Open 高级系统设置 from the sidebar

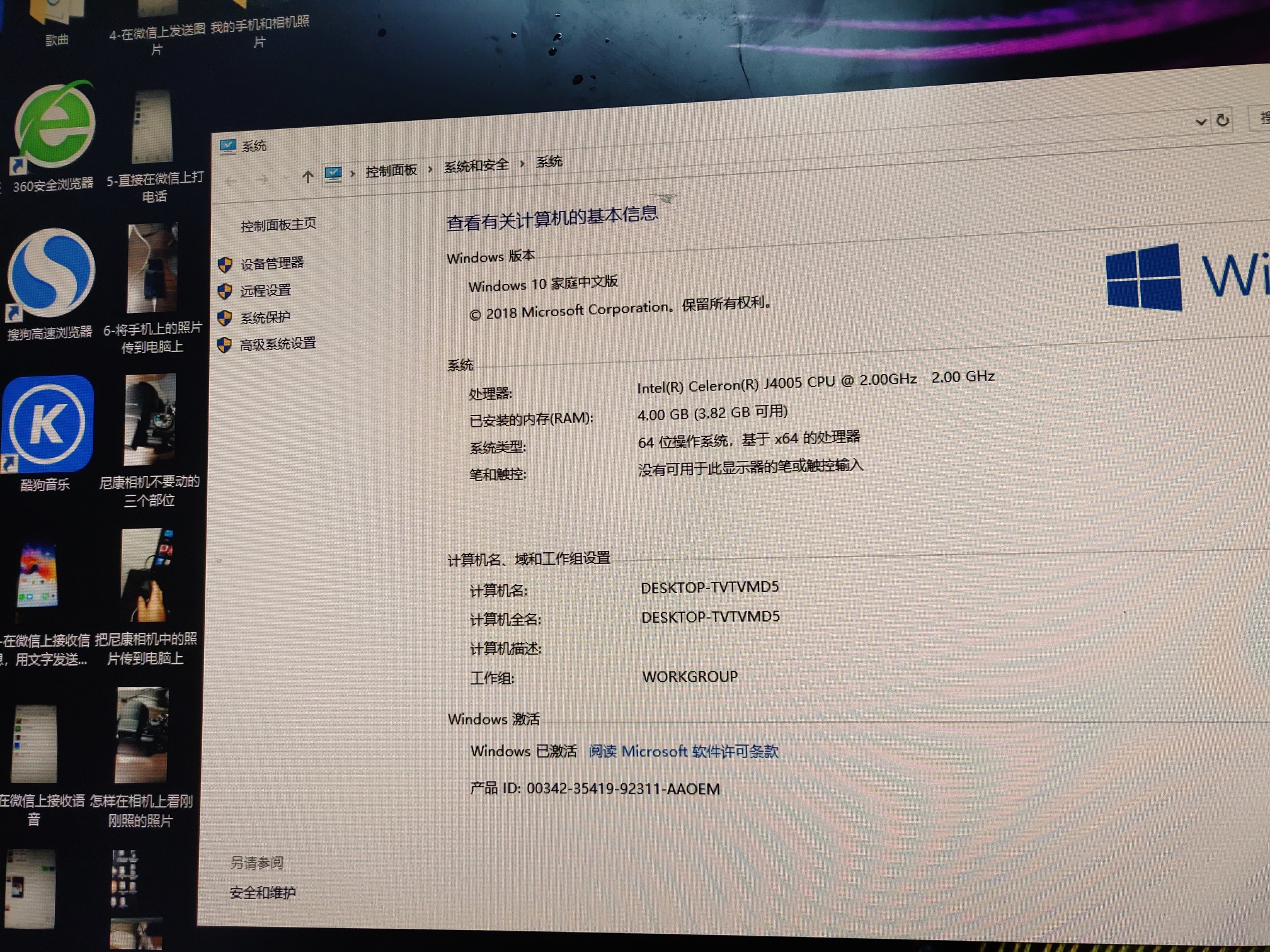click(x=278, y=344)
